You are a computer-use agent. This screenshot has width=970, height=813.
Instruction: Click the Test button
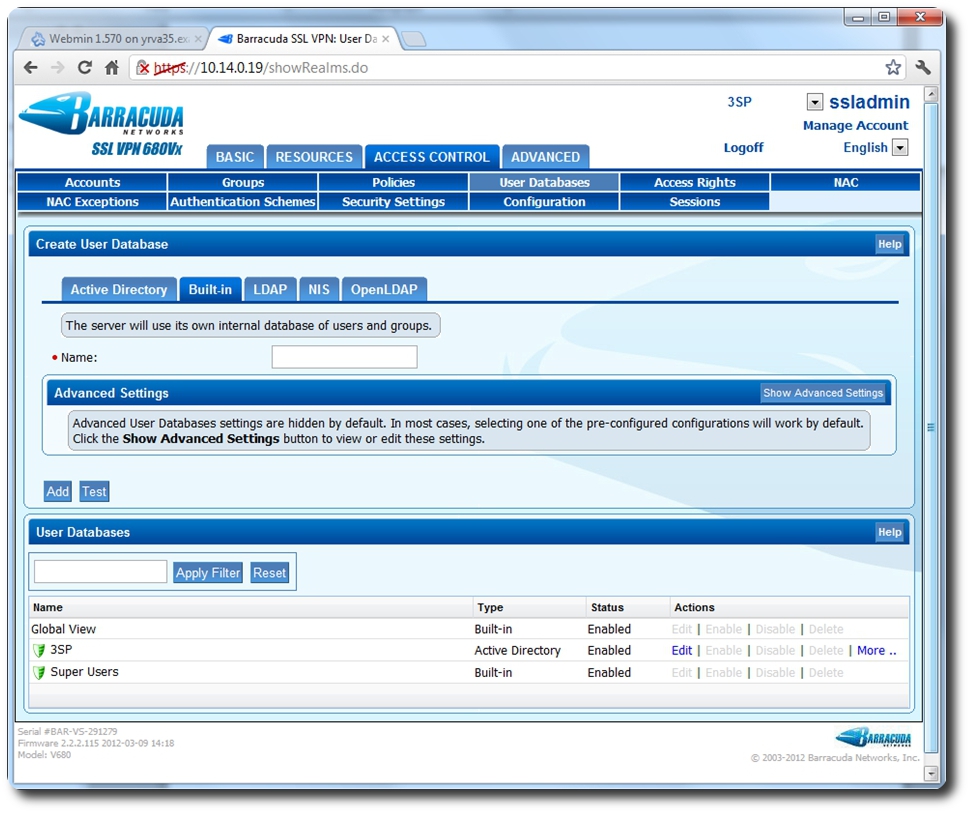click(95, 491)
